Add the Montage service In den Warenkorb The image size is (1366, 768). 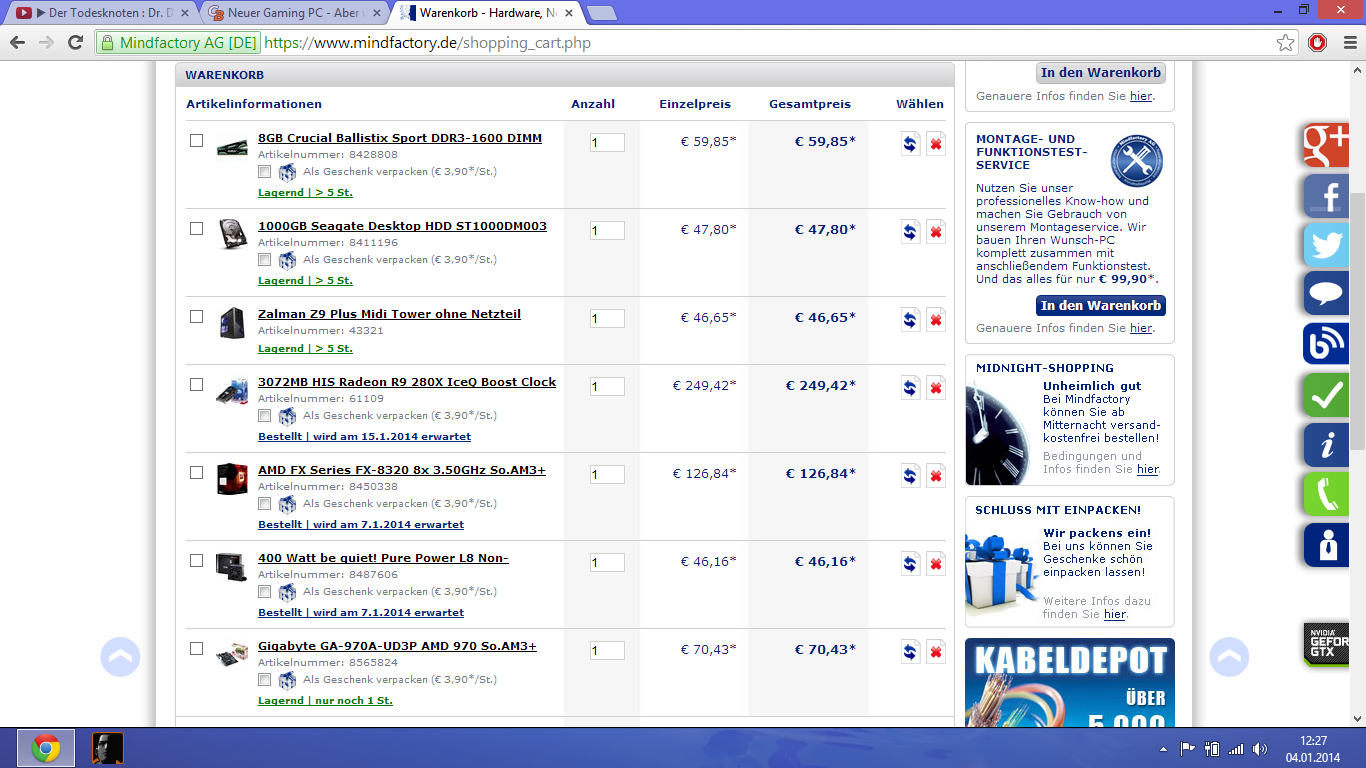point(1101,305)
